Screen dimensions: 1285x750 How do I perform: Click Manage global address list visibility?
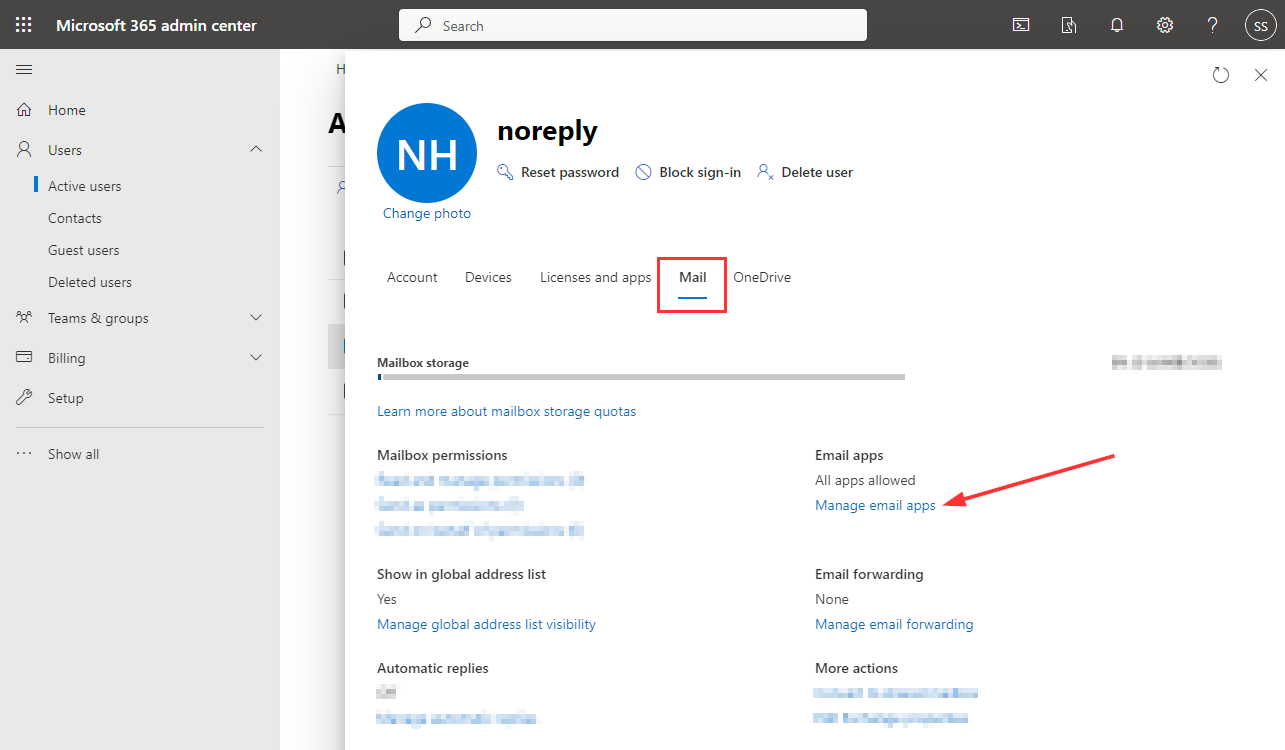(x=486, y=624)
